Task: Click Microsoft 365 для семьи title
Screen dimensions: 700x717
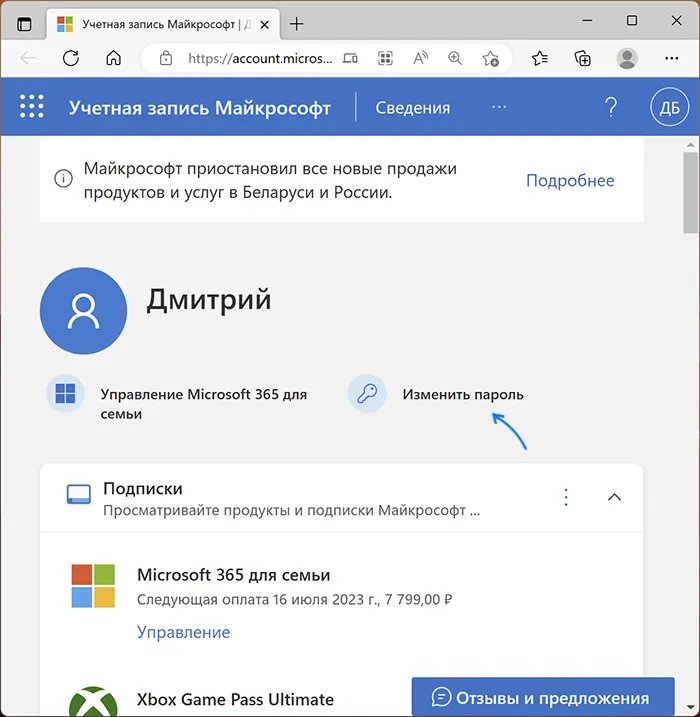Action: coord(233,575)
